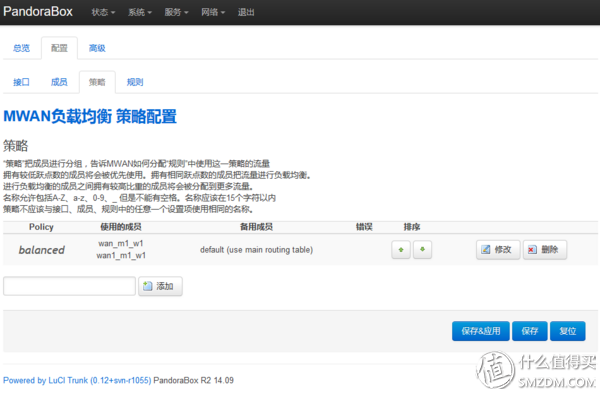Screen dimensions: 600x394
Task: Click the 修改 edit button for balanced
Action: pos(498,250)
